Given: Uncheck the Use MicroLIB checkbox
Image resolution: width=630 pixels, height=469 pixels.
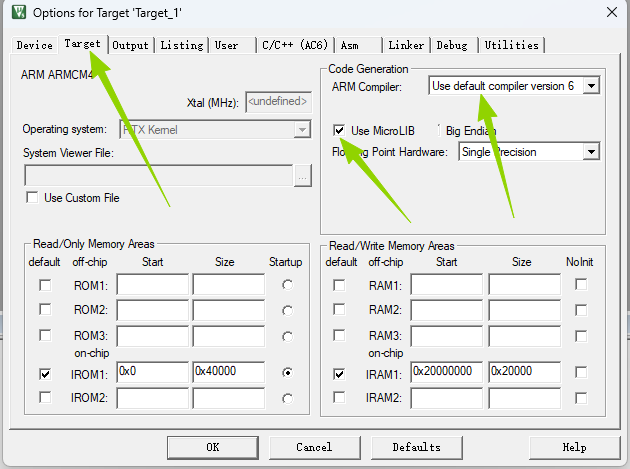Looking at the screenshot, I should [x=339, y=130].
